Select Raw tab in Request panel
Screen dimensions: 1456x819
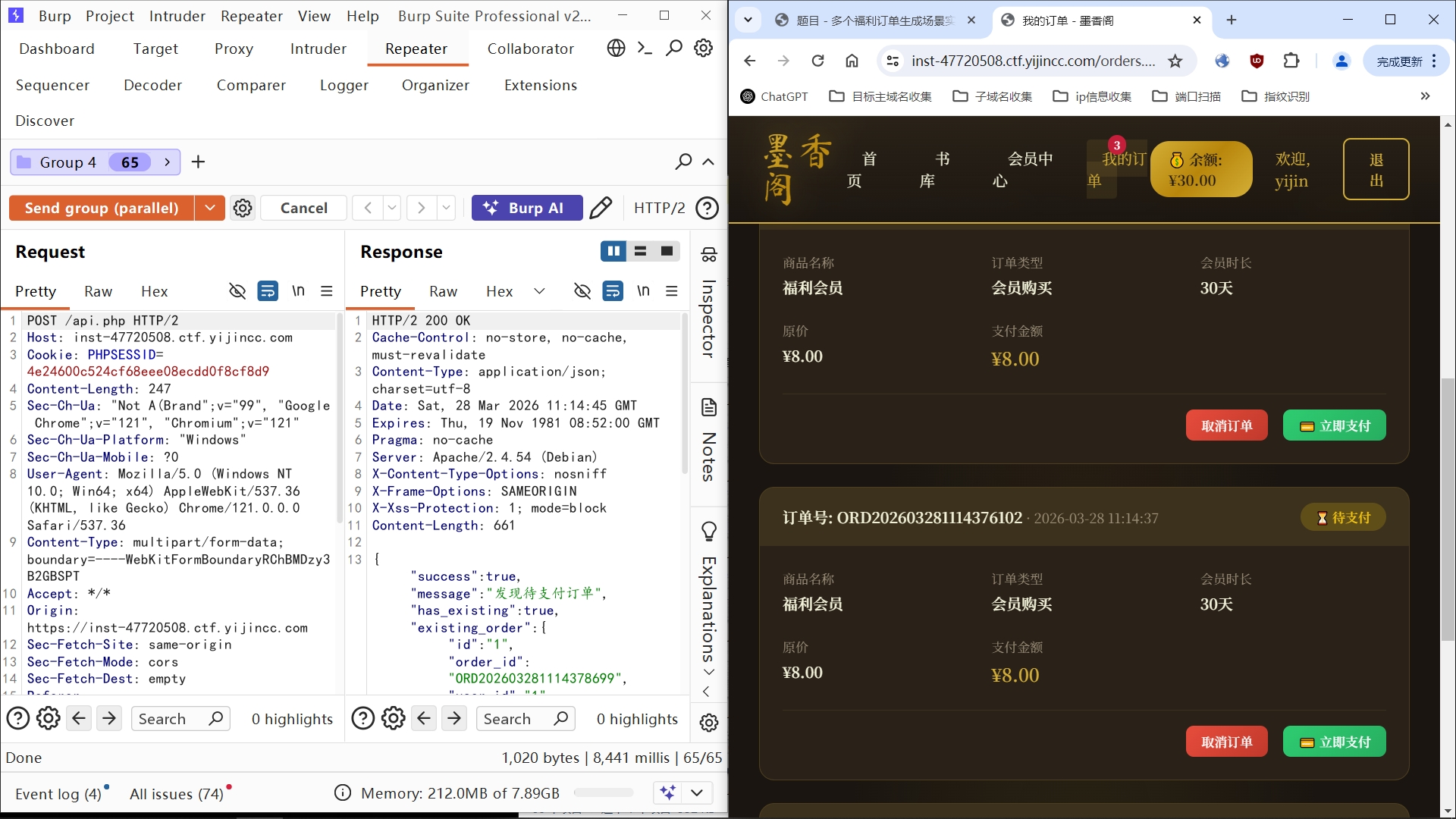98,291
